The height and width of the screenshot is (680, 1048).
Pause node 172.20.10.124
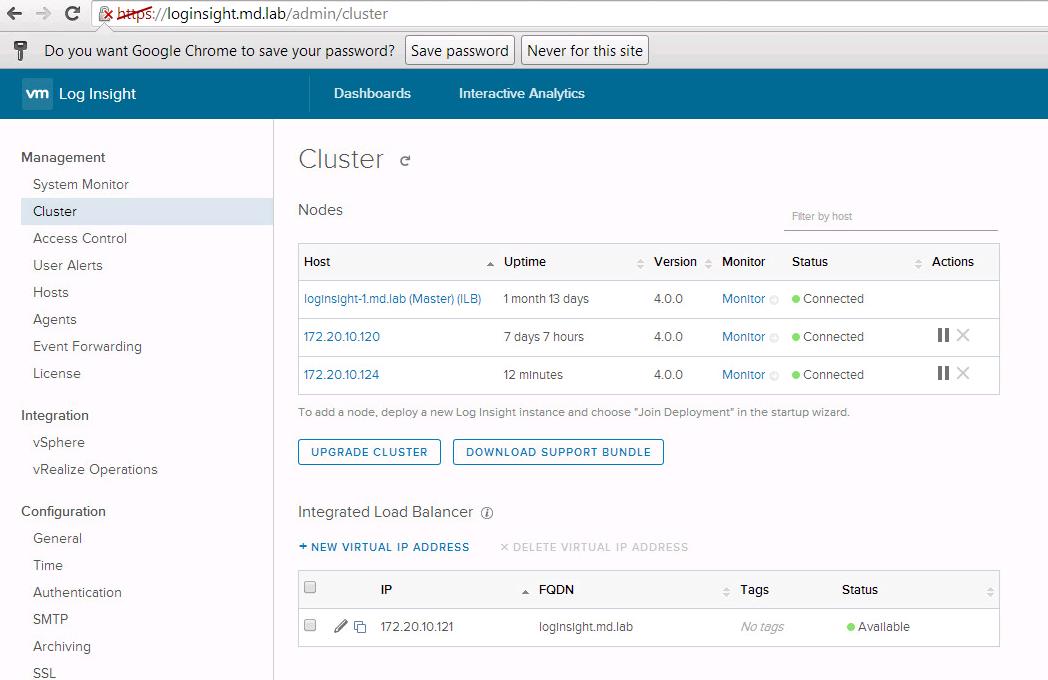point(942,373)
